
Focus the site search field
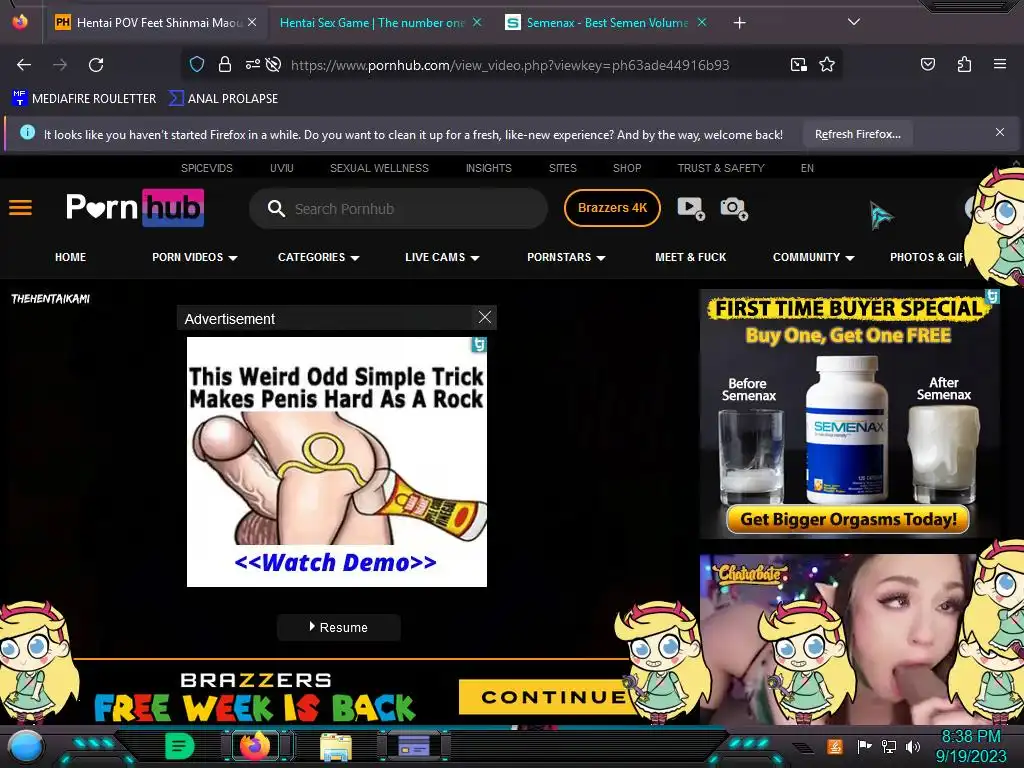pos(398,209)
